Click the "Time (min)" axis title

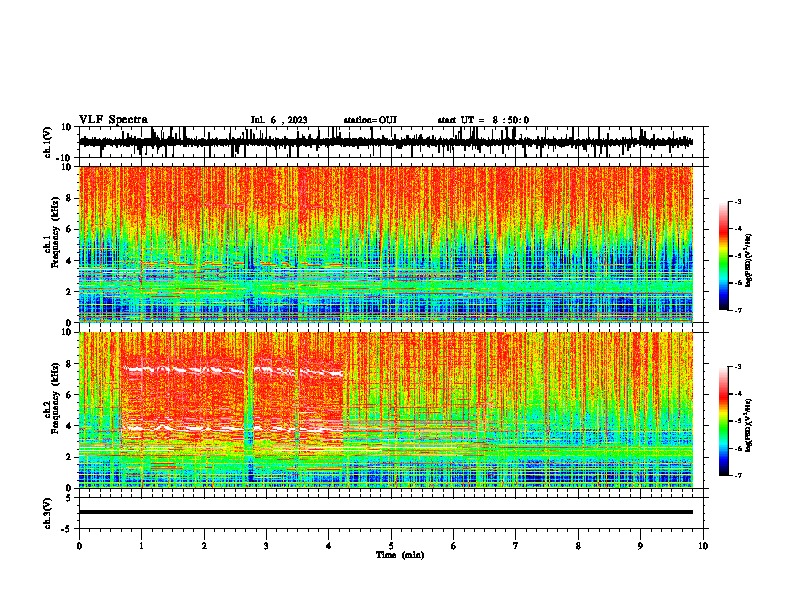(400, 555)
